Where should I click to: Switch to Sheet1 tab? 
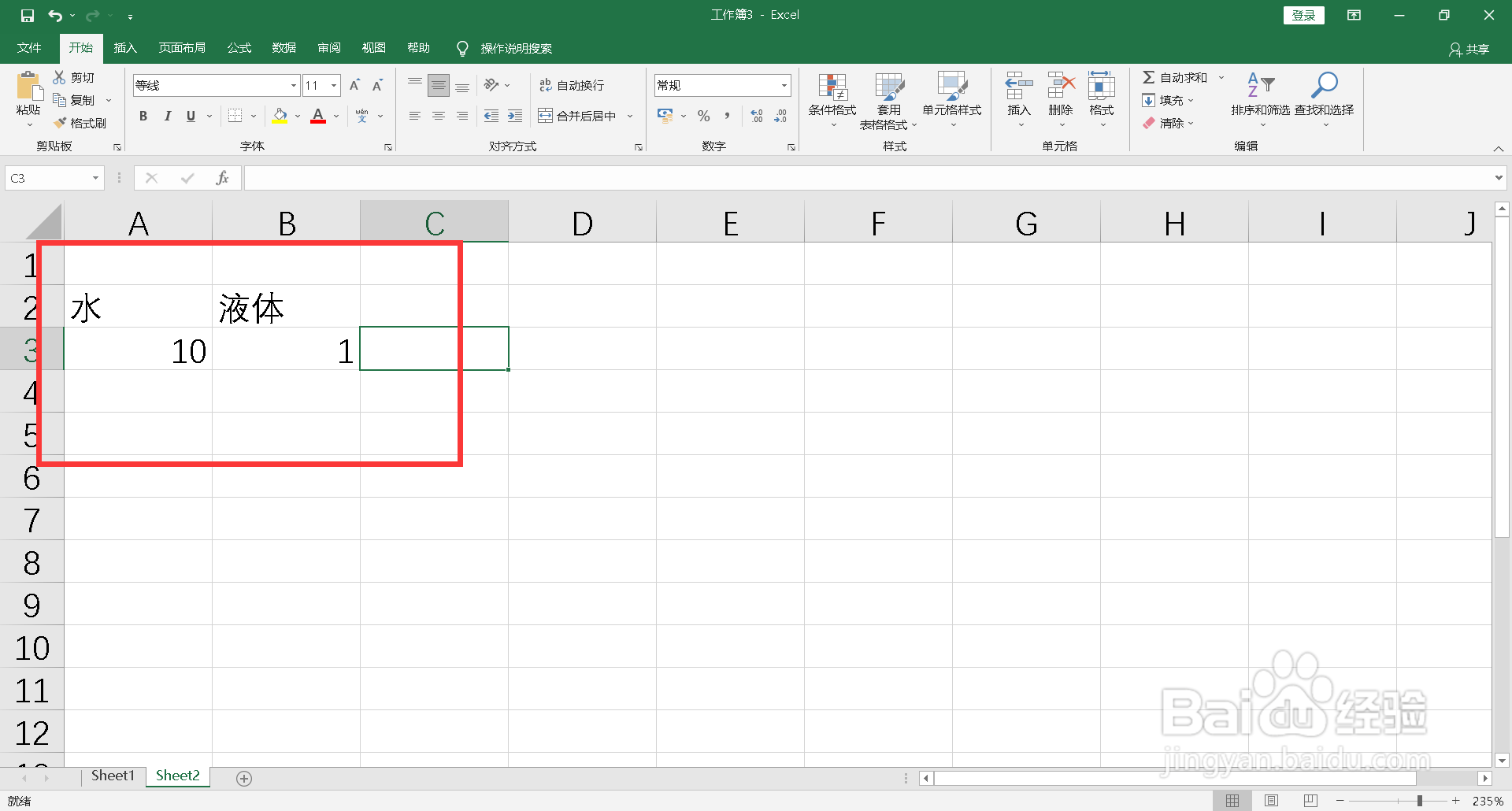(x=113, y=776)
